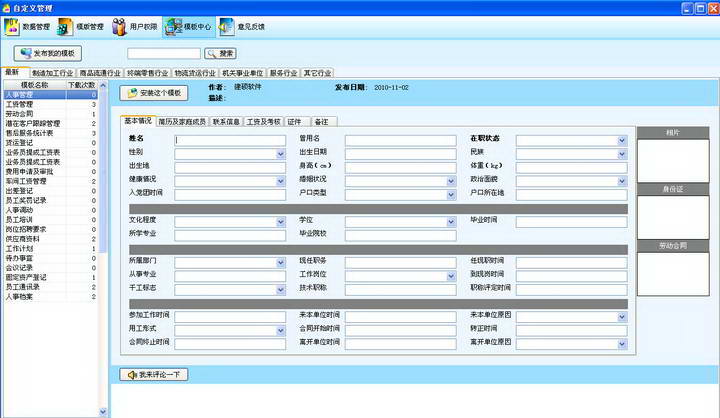720x418 pixels.
Task: Select the 货运登记 template row
Action: pyautogui.click(x=51, y=143)
